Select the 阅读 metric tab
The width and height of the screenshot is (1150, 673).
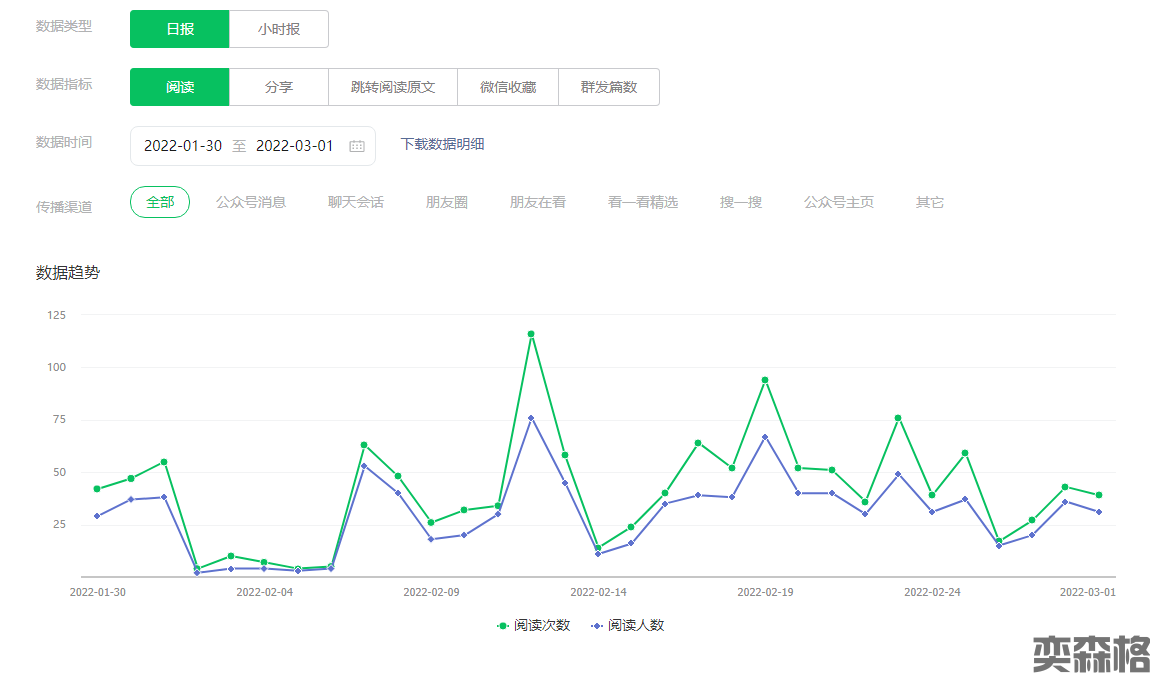pyautogui.click(x=180, y=87)
